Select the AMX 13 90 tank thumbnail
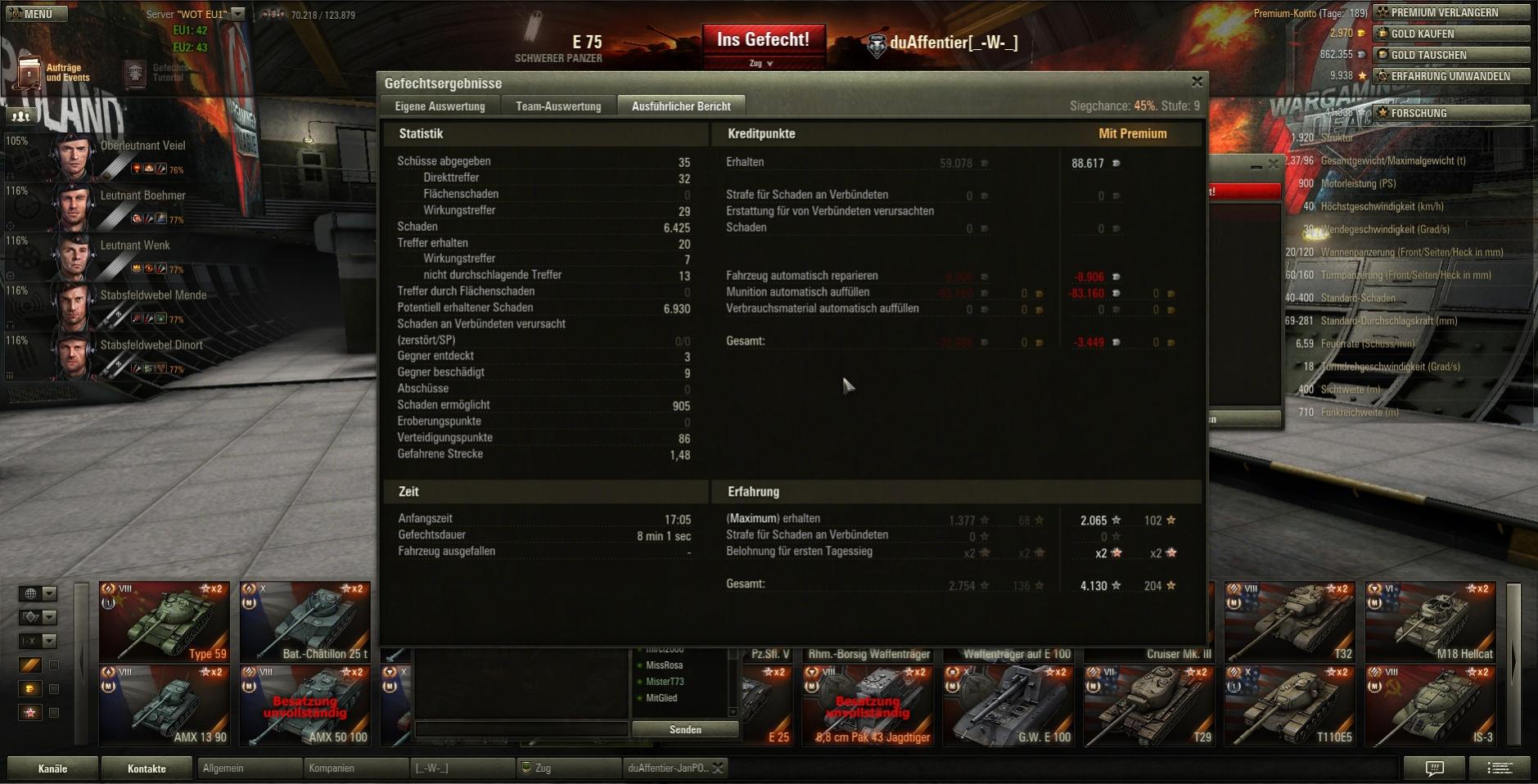Image resolution: width=1538 pixels, height=784 pixels. [165, 705]
